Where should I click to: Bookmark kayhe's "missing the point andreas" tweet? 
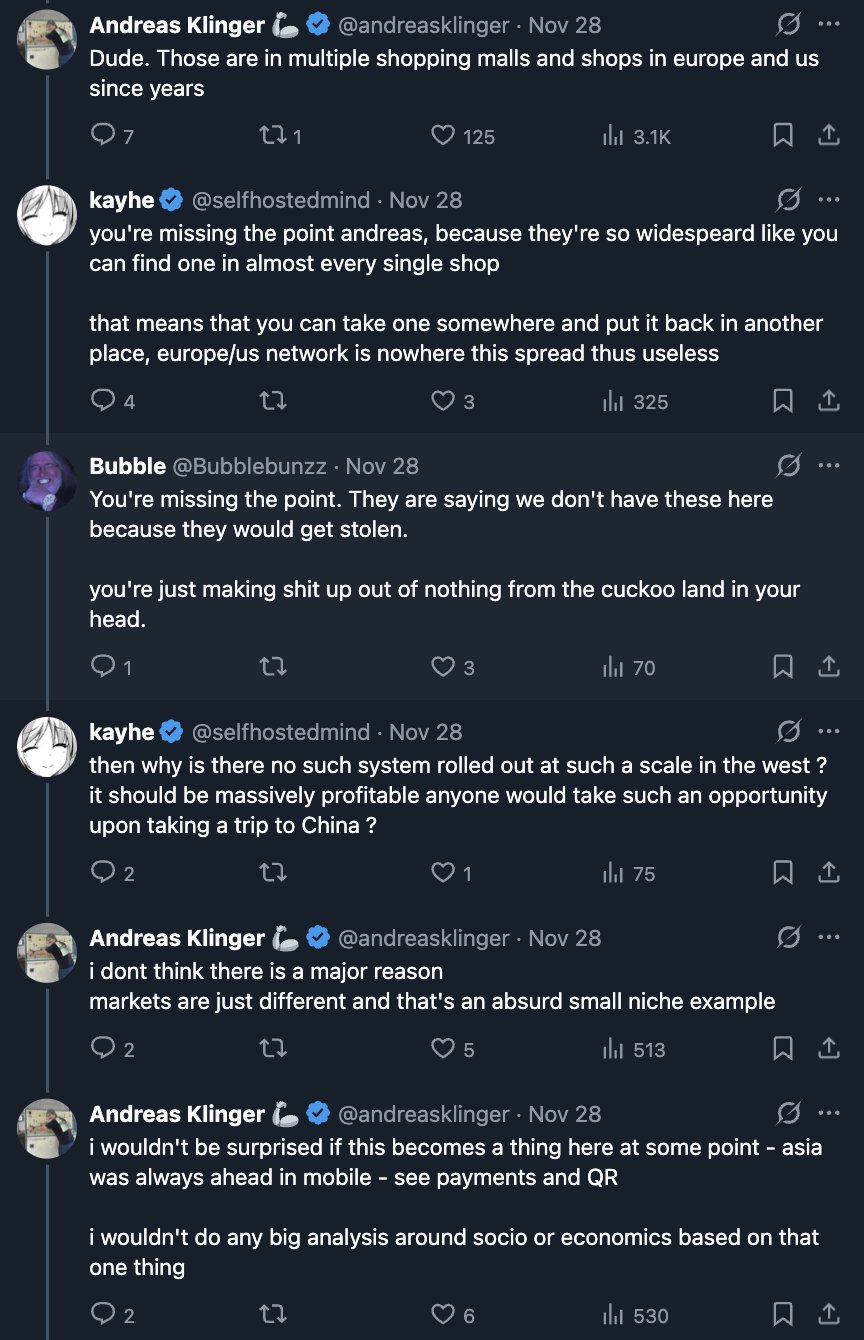(783, 401)
